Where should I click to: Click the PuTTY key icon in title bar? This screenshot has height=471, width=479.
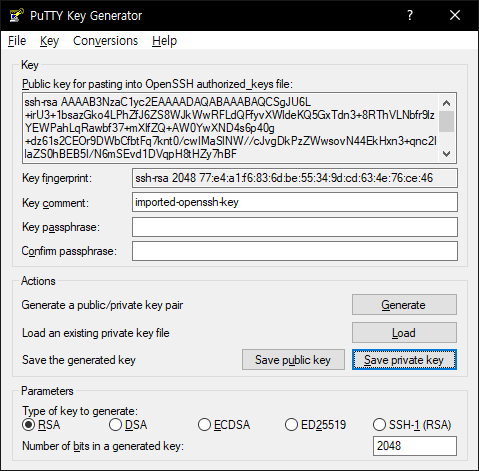point(16,15)
